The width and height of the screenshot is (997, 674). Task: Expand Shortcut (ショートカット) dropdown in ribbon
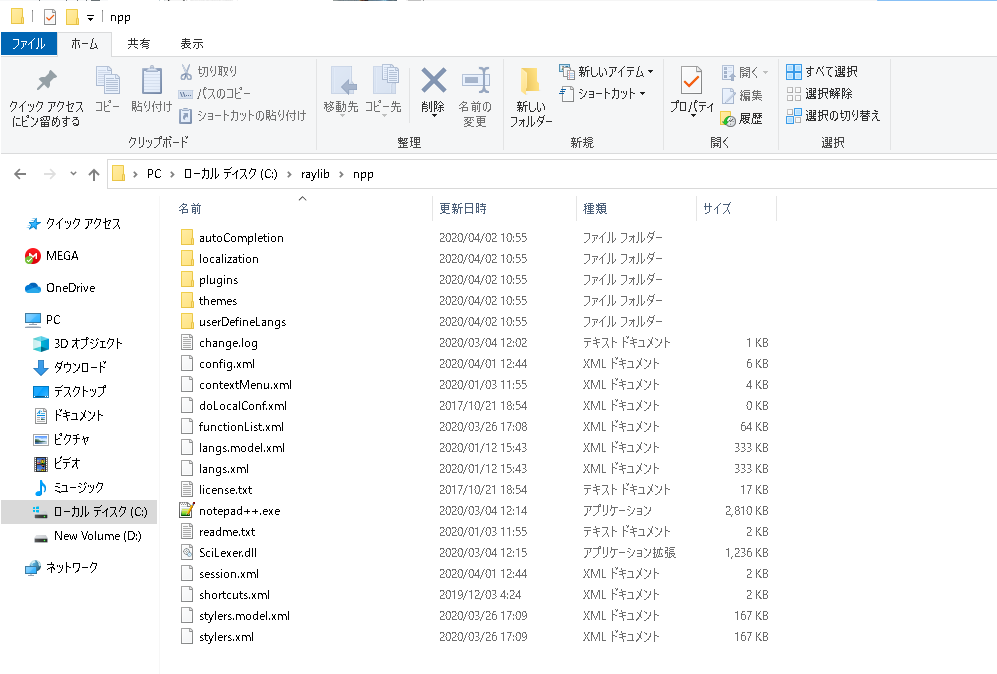coord(643,94)
